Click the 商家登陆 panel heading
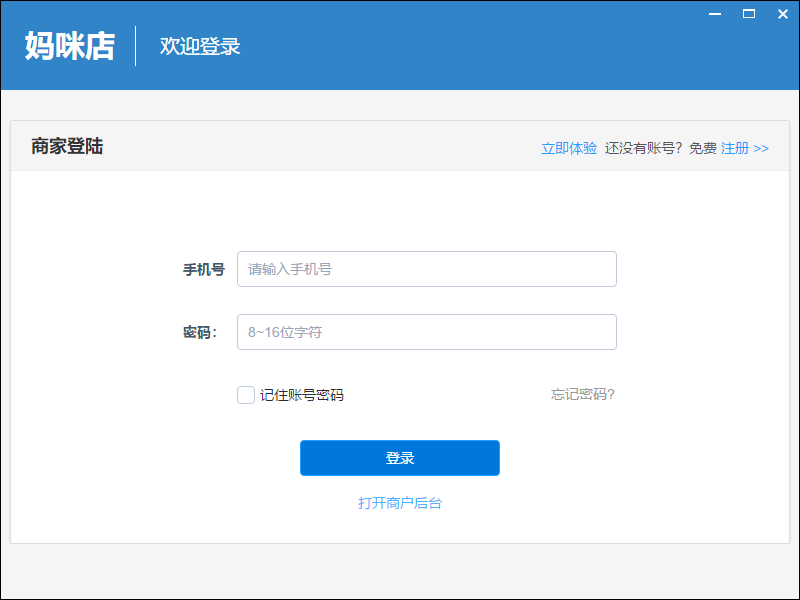 pyautogui.click(x=67, y=147)
